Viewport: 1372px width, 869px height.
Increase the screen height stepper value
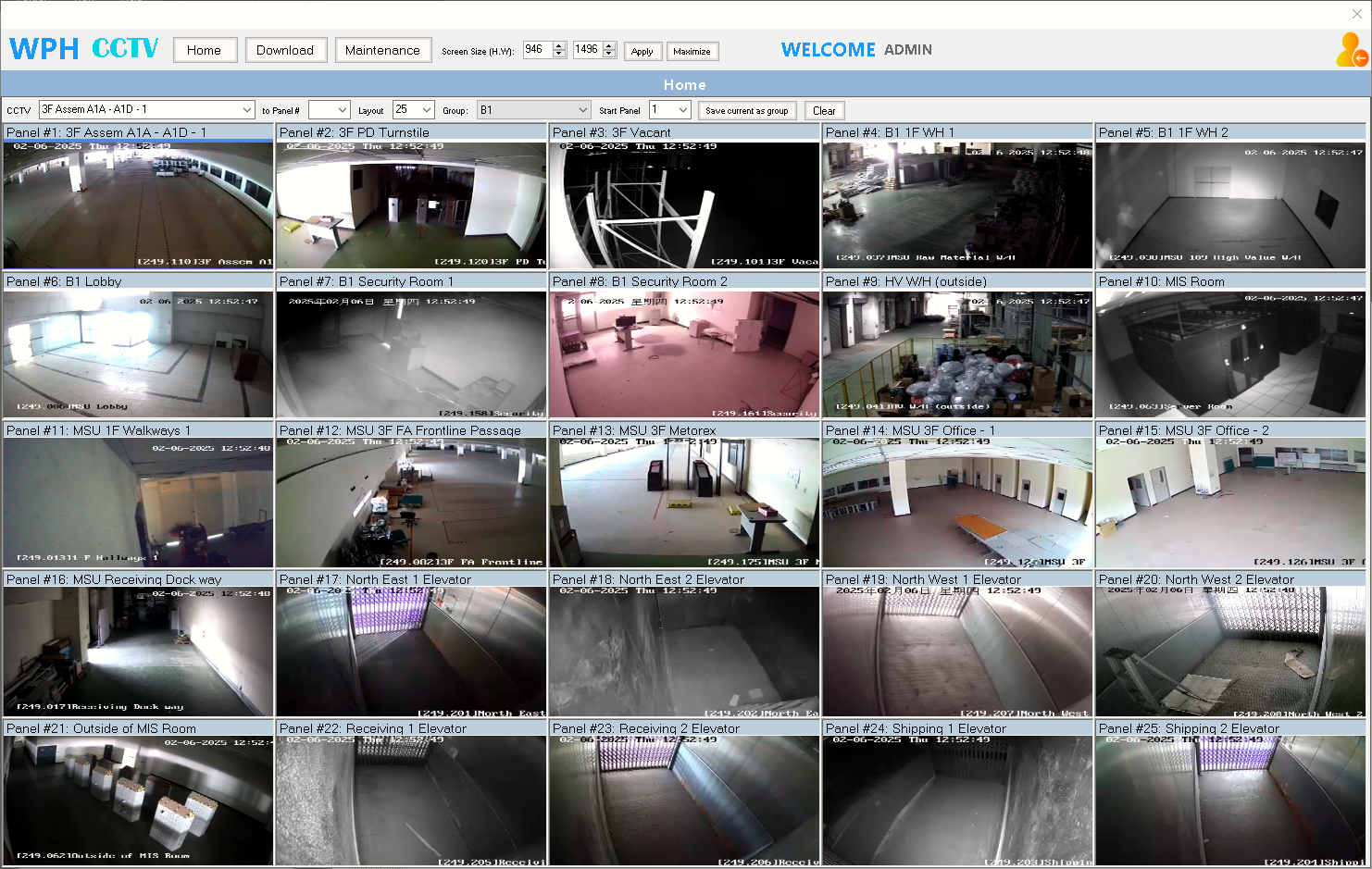(559, 45)
